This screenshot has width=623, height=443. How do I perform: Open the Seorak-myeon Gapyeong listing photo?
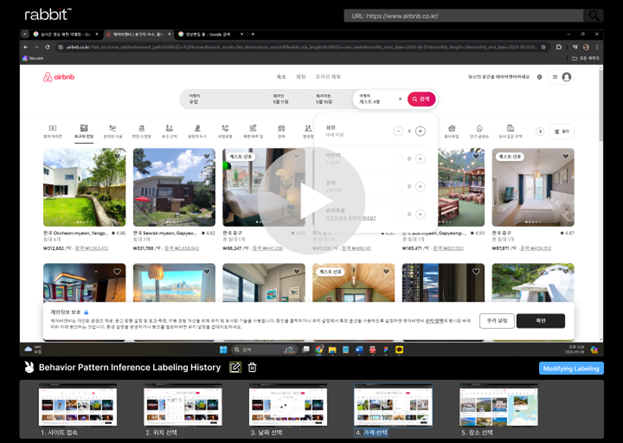[174, 187]
